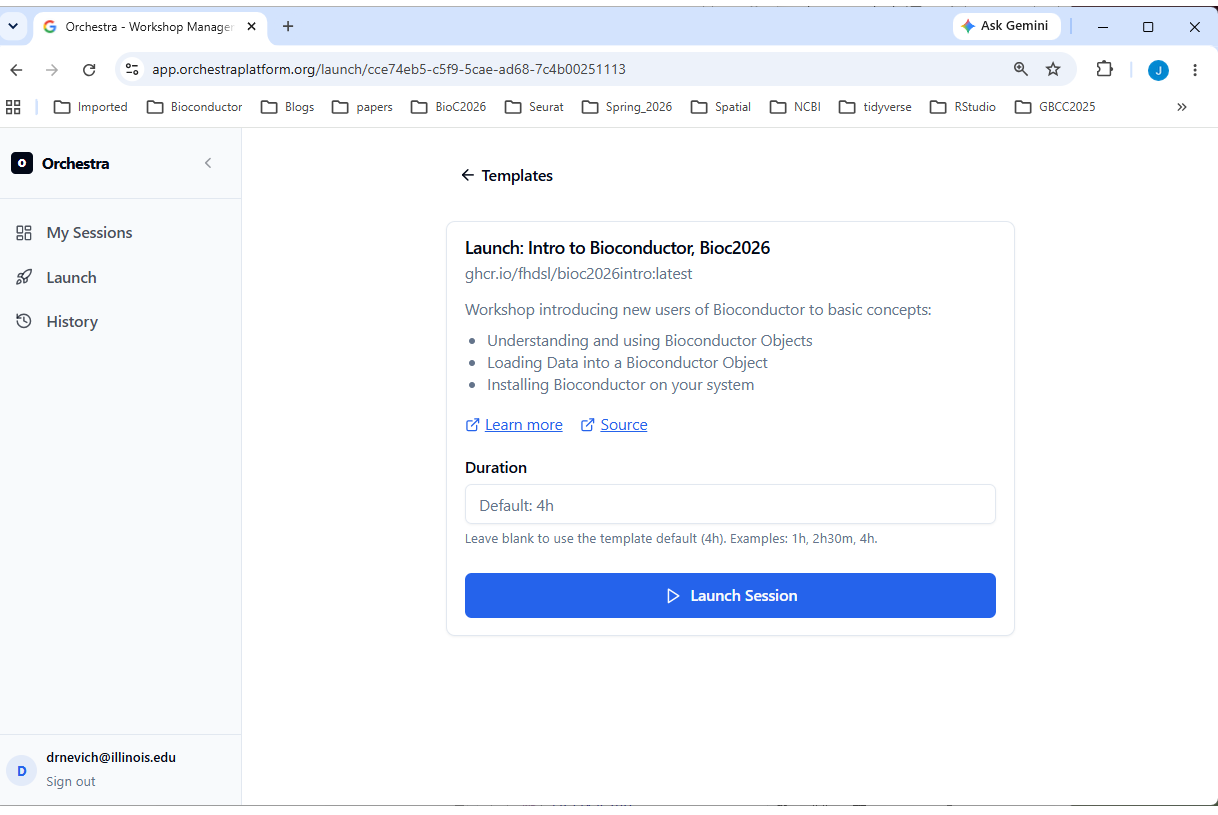Screen dimensions: 1218x815
Task: Click the Orchestra logo icon
Action: [22, 163]
